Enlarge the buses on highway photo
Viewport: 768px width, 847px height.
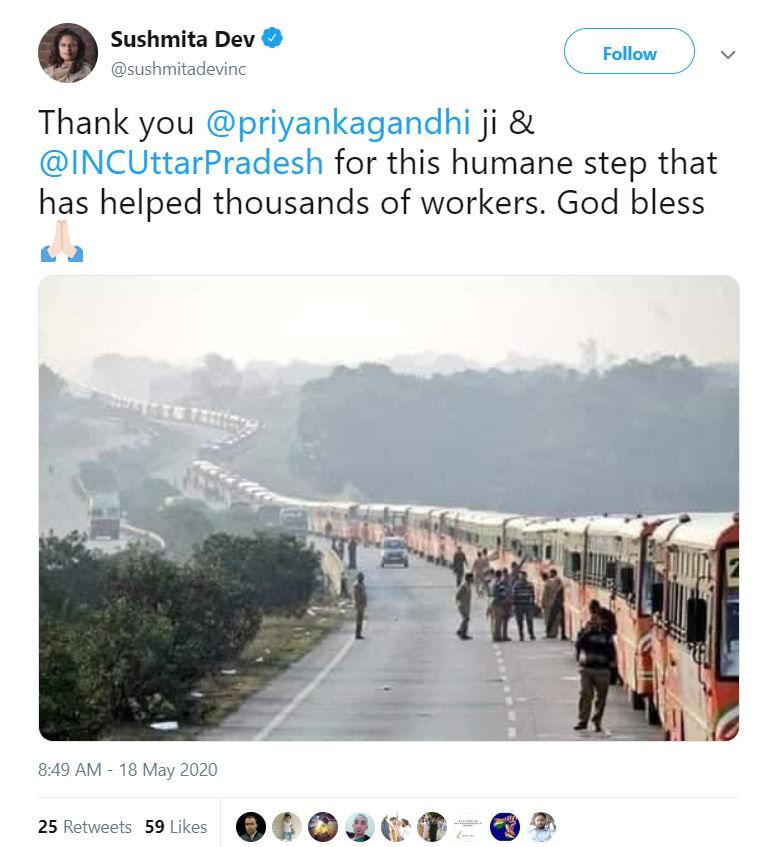pos(388,508)
